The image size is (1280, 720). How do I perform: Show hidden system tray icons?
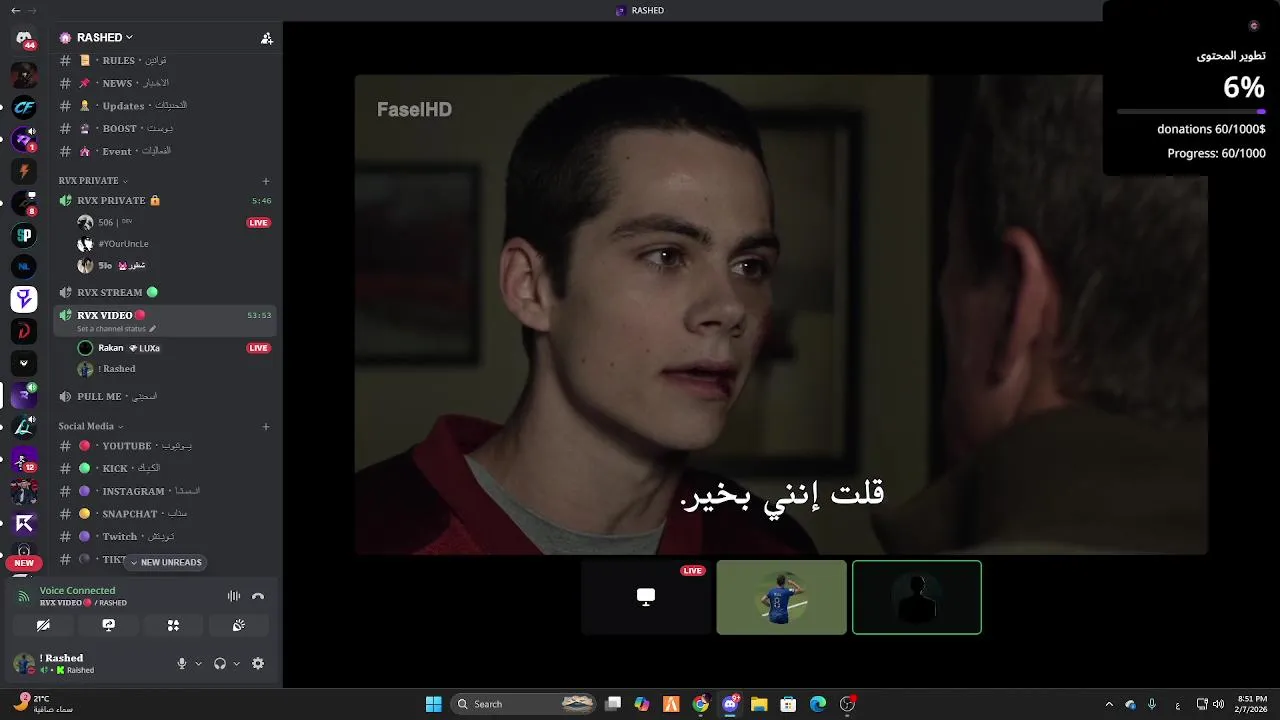pos(1108,704)
